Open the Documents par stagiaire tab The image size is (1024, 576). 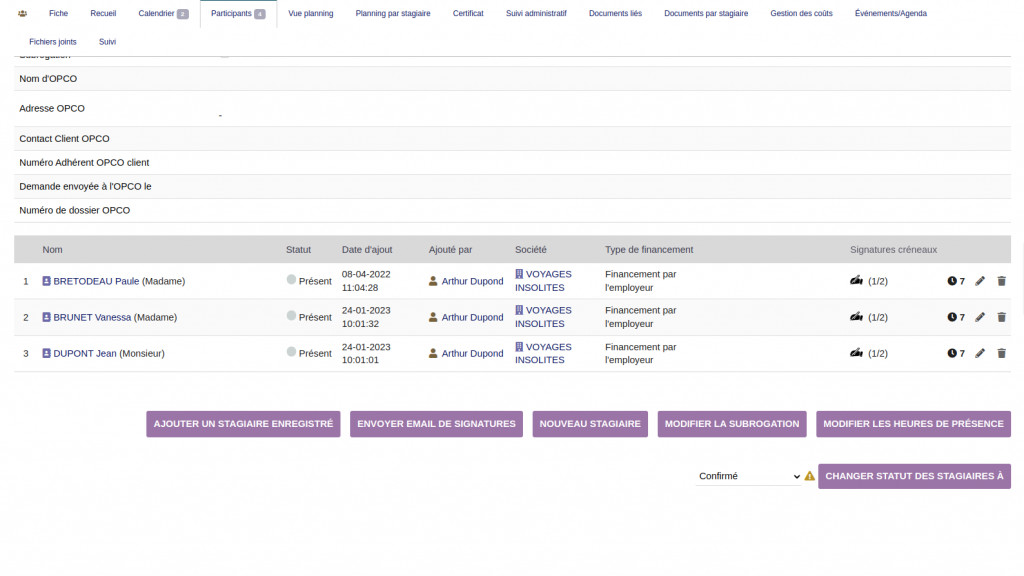(x=706, y=13)
